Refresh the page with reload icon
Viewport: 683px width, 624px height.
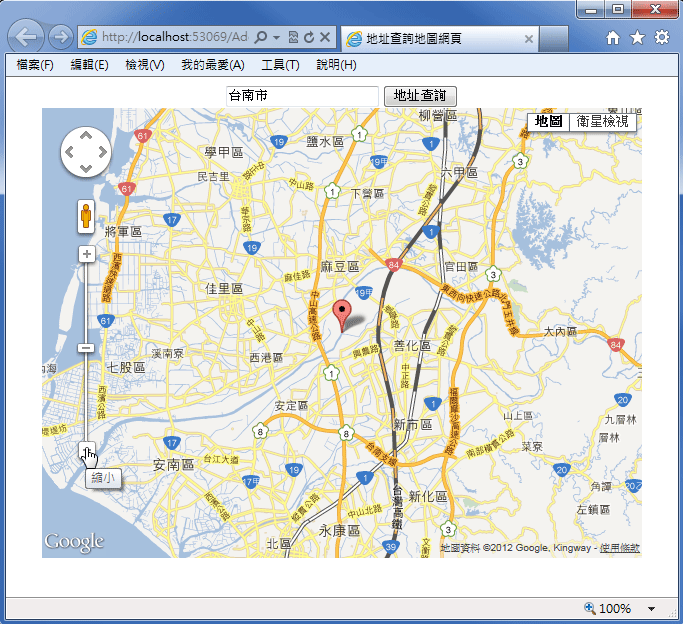click(x=309, y=37)
